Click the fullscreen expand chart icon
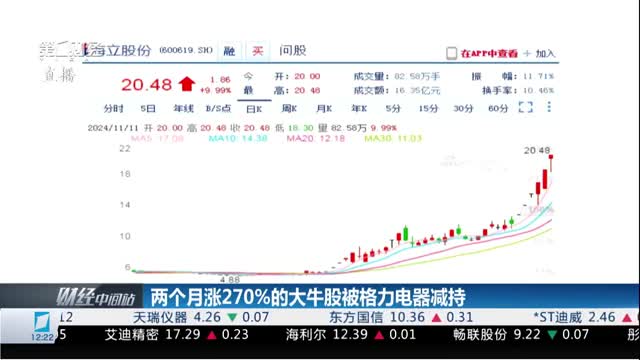This screenshot has width=640, height=360. (x=525, y=107)
